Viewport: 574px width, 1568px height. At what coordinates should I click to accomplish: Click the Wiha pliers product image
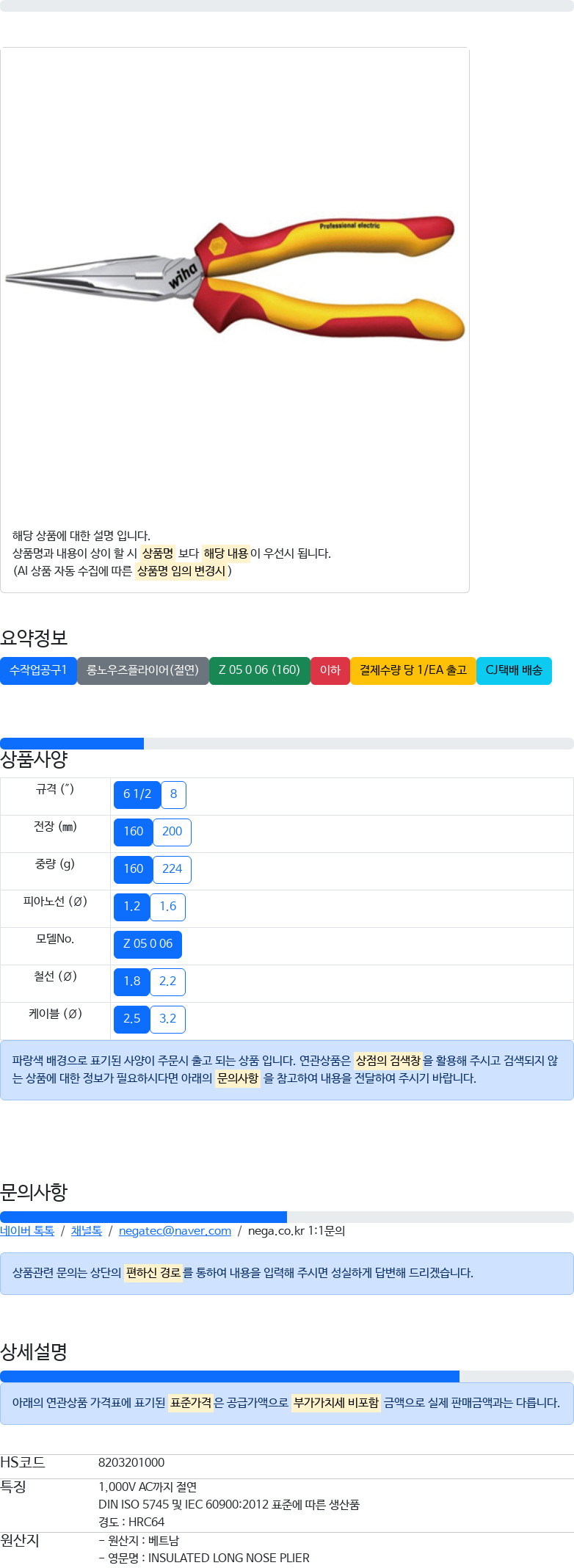pos(235,279)
